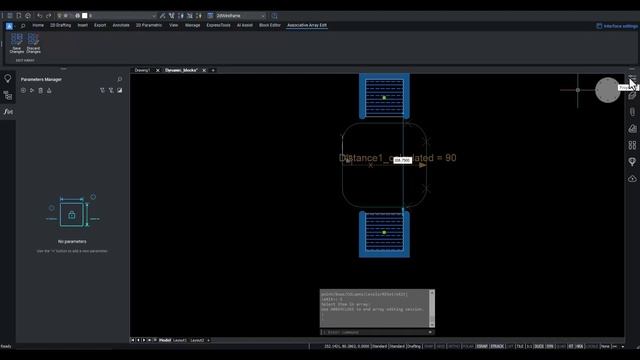Toggle DYN in the status bar
Screen dimensions: 640x360
click(550, 346)
